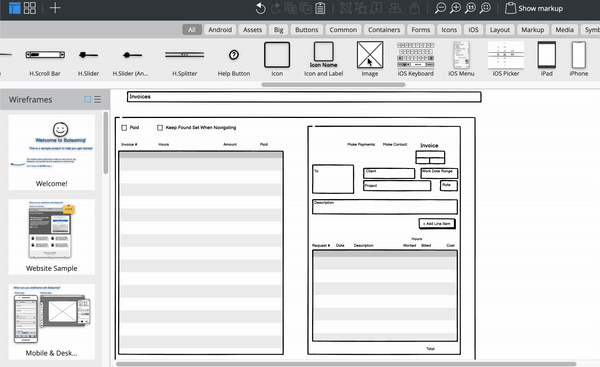
Task: Pick the Image control
Action: click(x=370, y=59)
